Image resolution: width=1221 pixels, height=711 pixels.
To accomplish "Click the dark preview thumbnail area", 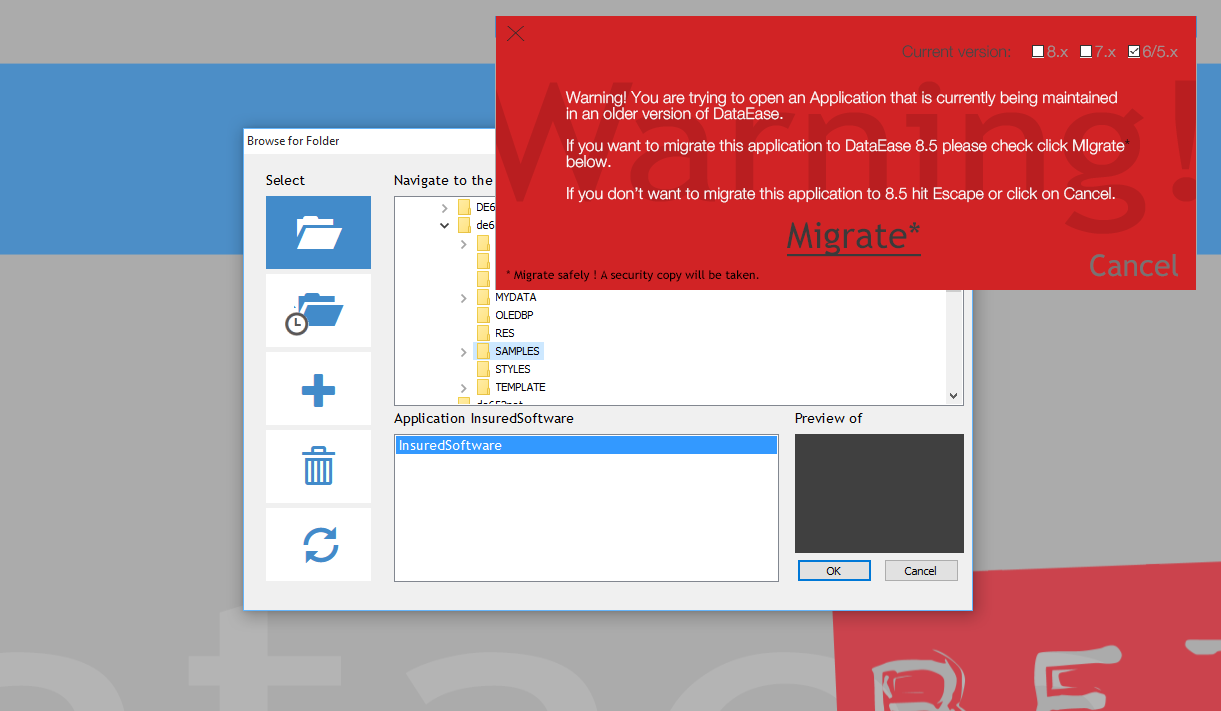I will click(x=879, y=493).
